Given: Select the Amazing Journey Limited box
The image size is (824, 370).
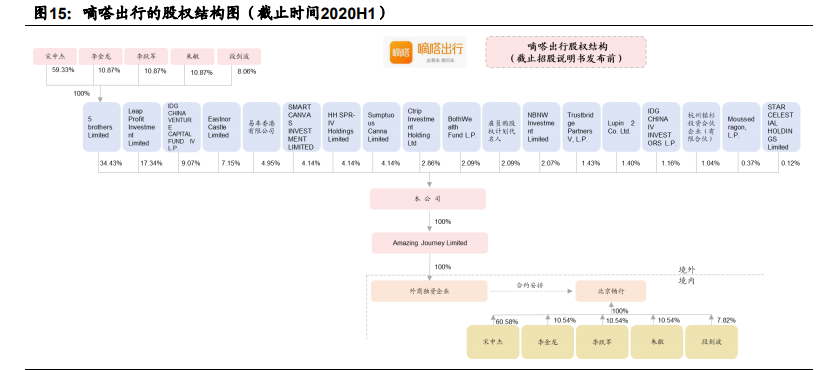Looking at the screenshot, I should (x=430, y=243).
